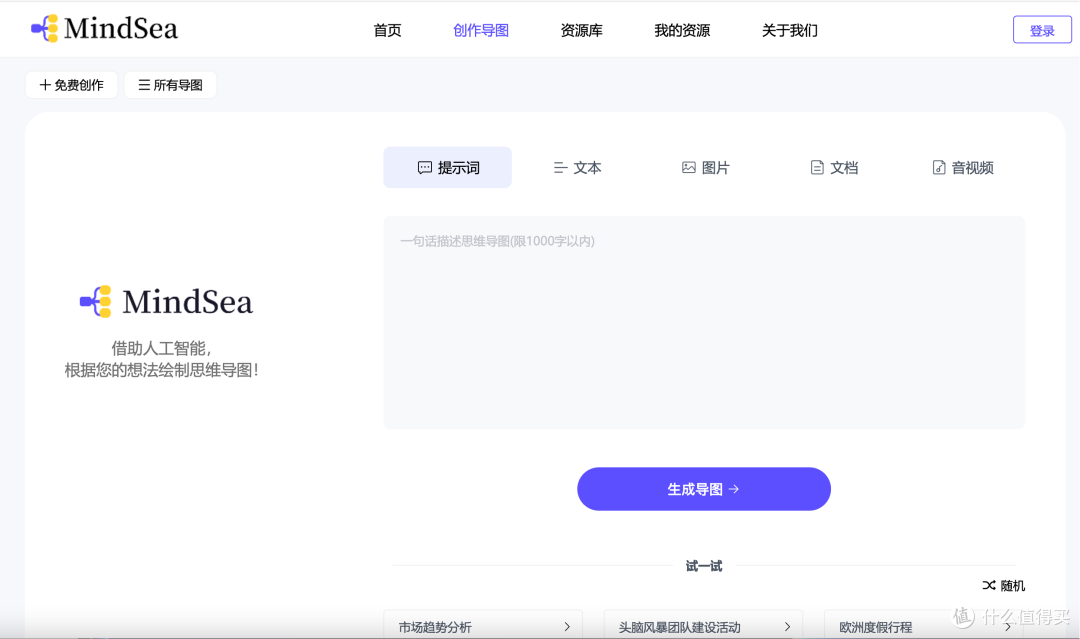
Task: Click the 免费创作 button
Action: pos(72,85)
